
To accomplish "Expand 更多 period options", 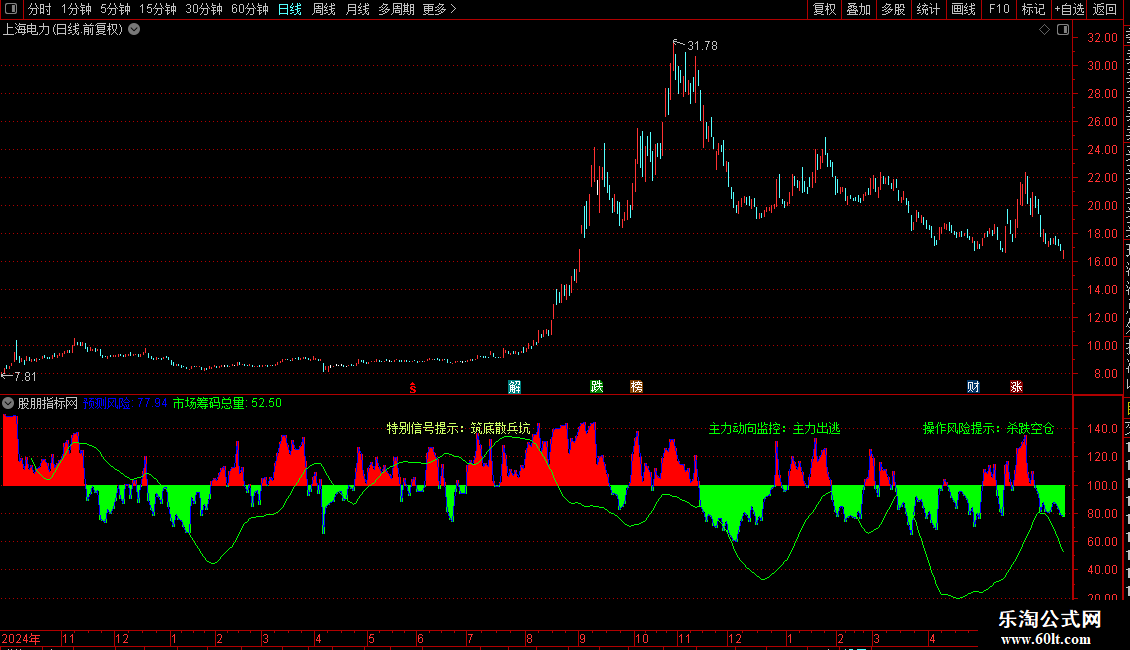I will [439, 9].
